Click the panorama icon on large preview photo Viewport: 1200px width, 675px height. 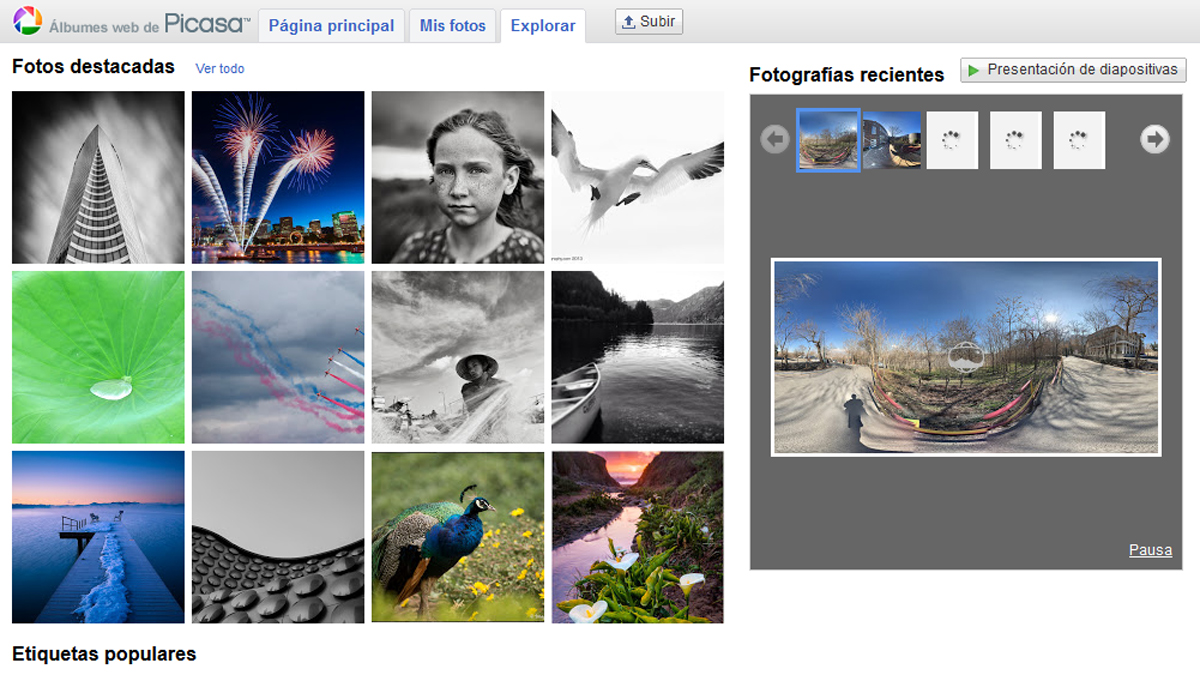pyautogui.click(x=965, y=357)
